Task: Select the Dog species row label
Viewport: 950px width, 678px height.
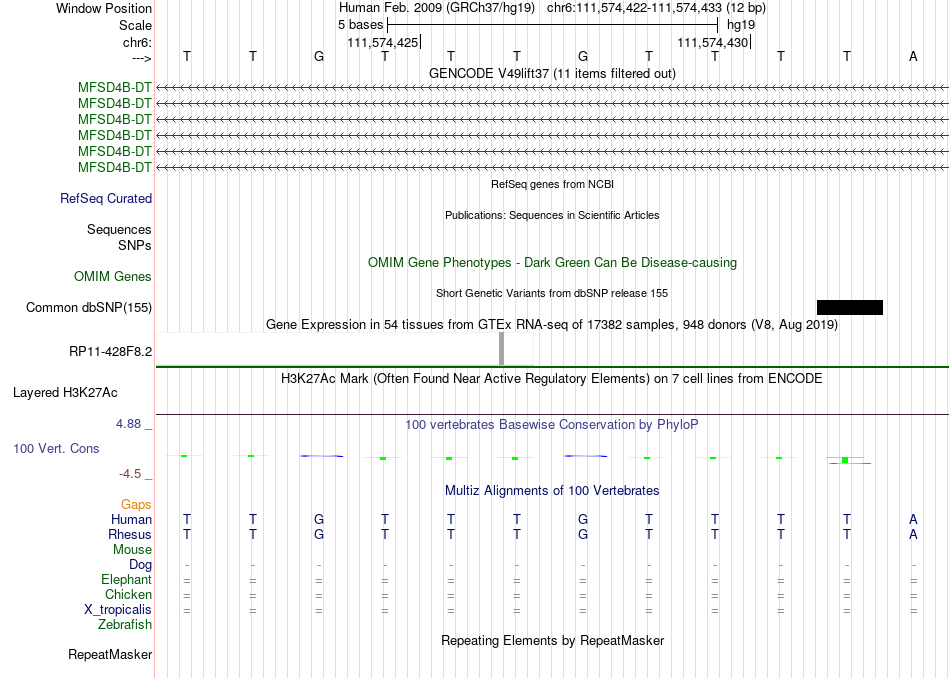Action: click(x=140, y=565)
